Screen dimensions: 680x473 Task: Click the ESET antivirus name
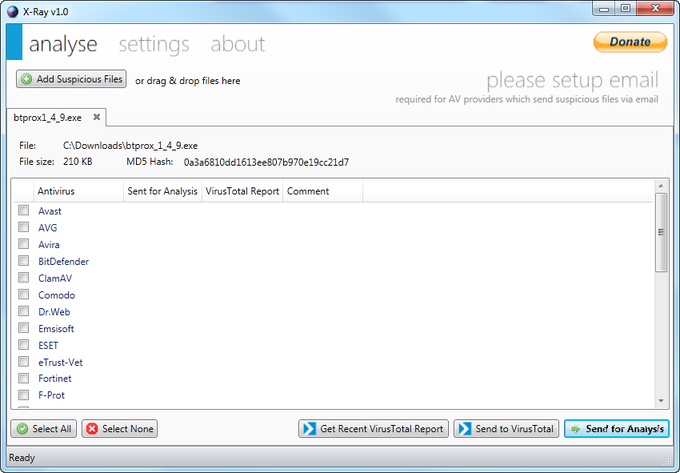point(48,346)
